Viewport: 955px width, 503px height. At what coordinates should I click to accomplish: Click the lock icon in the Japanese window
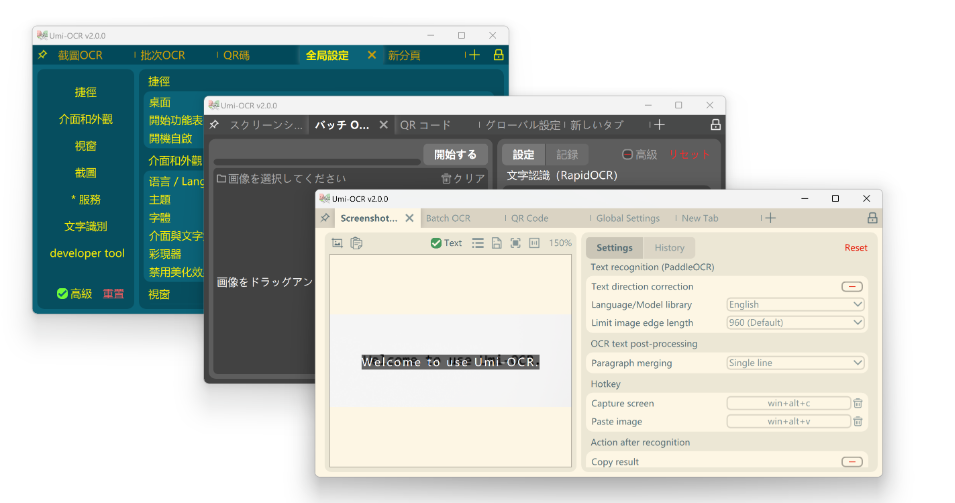[716, 125]
